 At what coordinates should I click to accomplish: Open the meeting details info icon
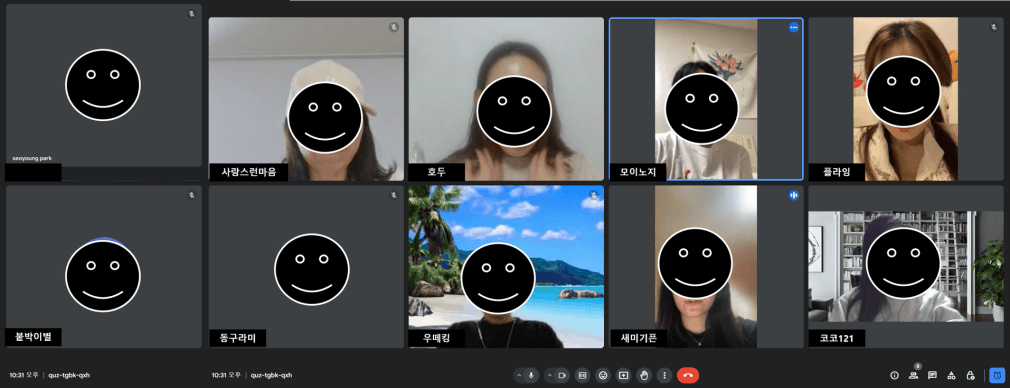pos(894,375)
